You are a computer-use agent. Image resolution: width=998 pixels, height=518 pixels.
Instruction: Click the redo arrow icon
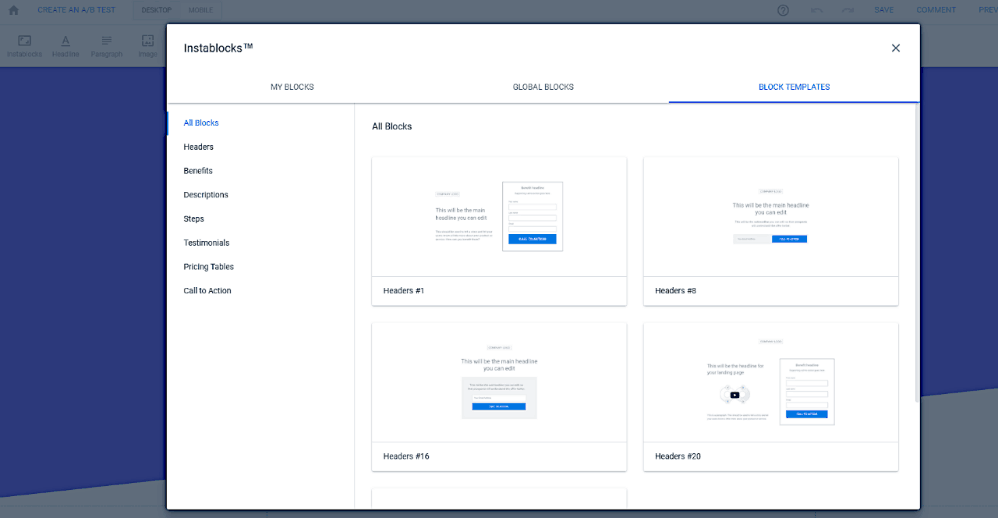coord(848,10)
